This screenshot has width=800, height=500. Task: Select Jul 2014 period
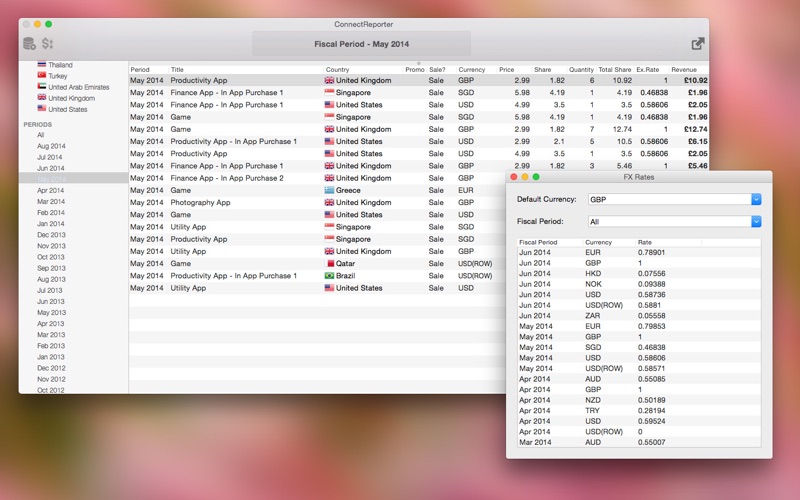tap(49, 157)
